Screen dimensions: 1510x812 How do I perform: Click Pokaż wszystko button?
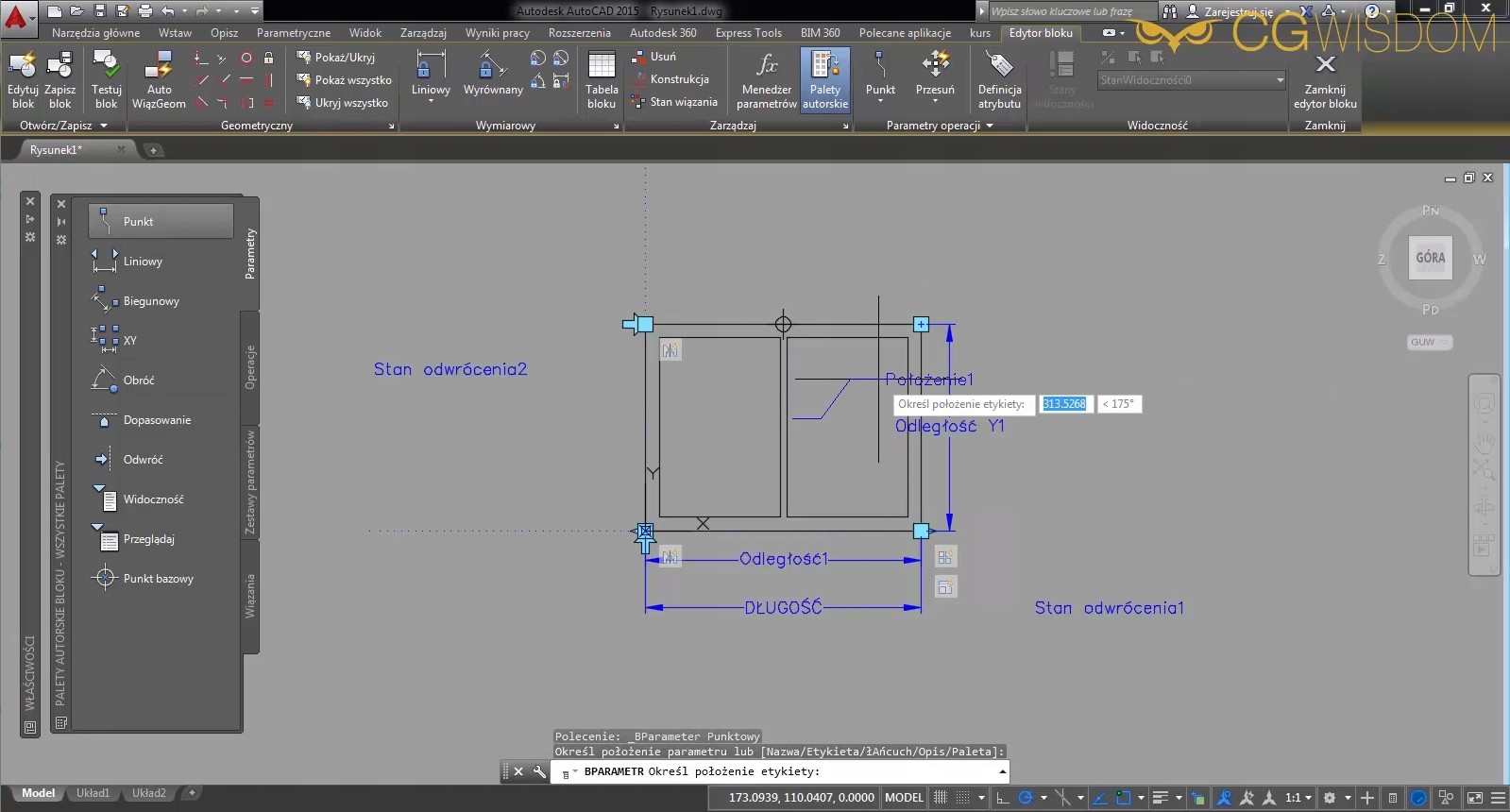tap(344, 80)
